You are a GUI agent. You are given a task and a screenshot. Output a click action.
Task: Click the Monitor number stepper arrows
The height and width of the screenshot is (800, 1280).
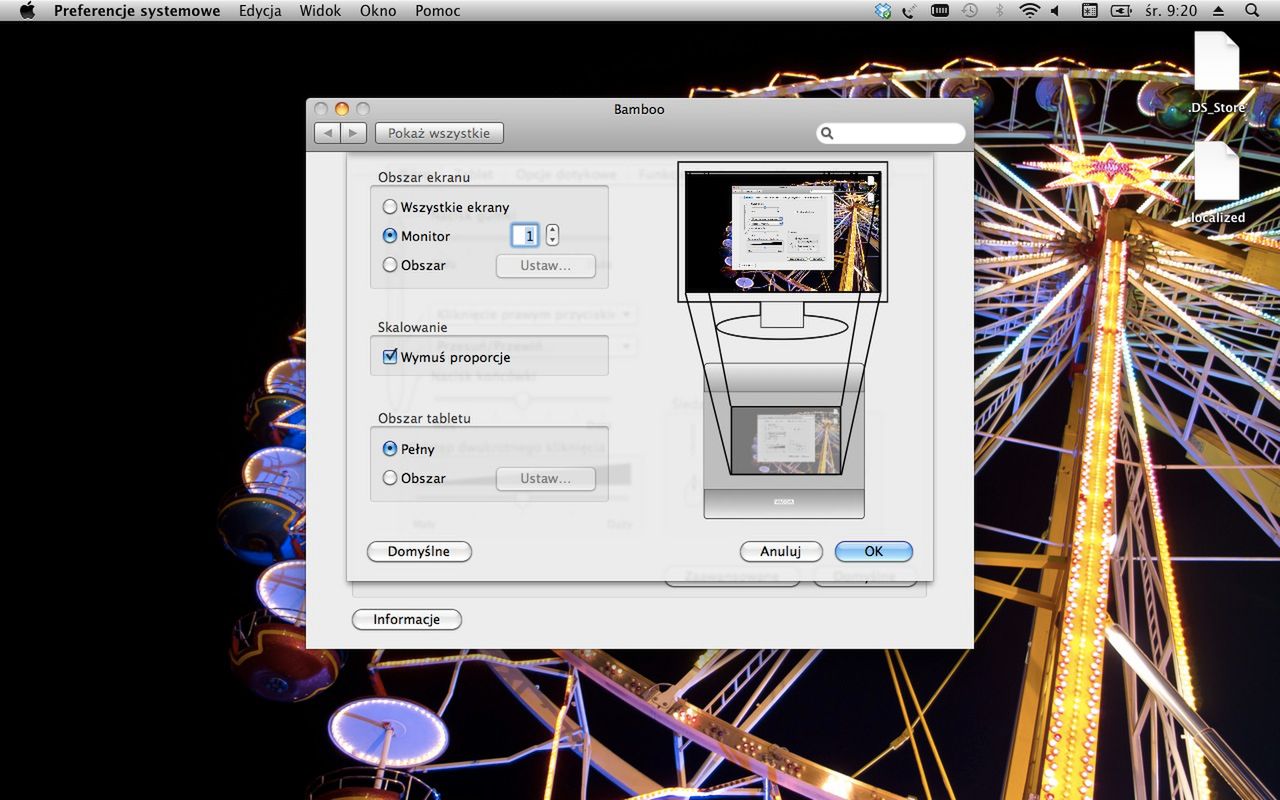[x=552, y=236]
